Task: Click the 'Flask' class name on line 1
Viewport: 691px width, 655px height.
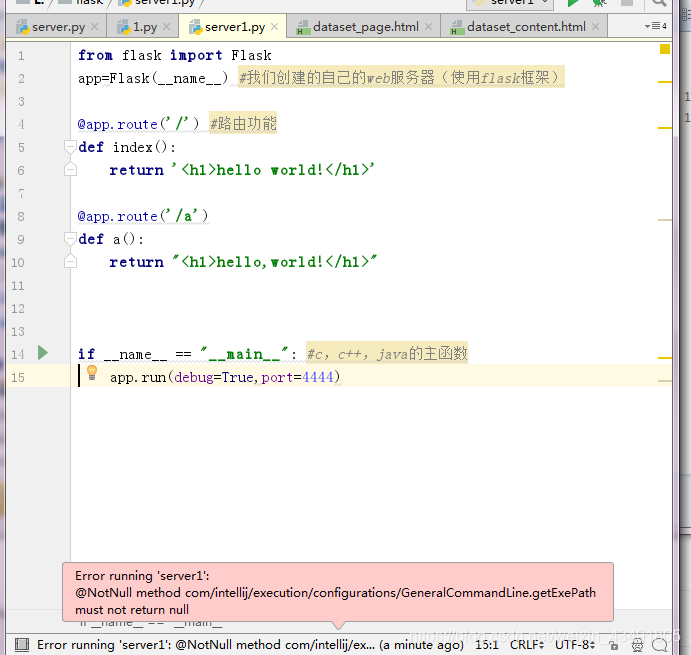Action: point(251,55)
